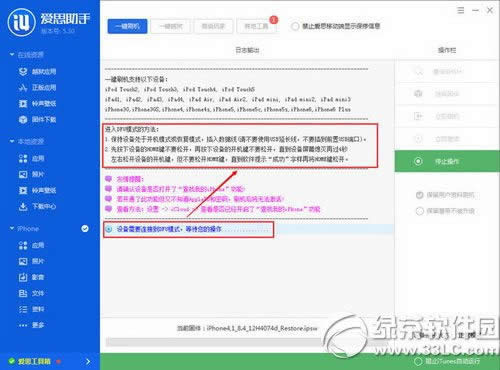Click the select firmware button in the operations panel

447,94
